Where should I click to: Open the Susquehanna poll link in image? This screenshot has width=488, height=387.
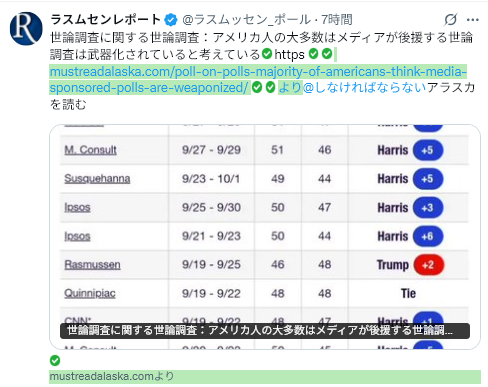pos(97,179)
